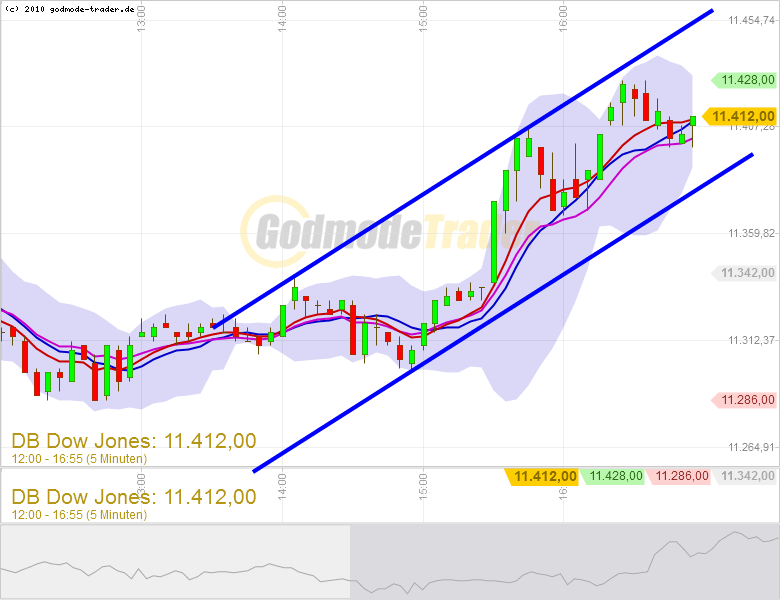Screen dimensions: 780x600
Task: Click the 12:00 - 16:55 caption below main chart
Action: [x=79, y=514]
